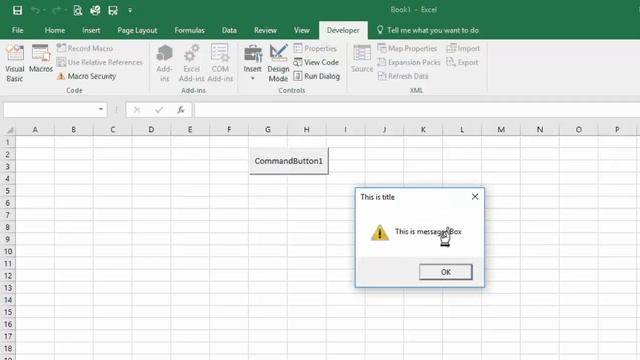Image resolution: width=640 pixels, height=360 pixels.
Task: Undo the last action
Action: coord(36,10)
